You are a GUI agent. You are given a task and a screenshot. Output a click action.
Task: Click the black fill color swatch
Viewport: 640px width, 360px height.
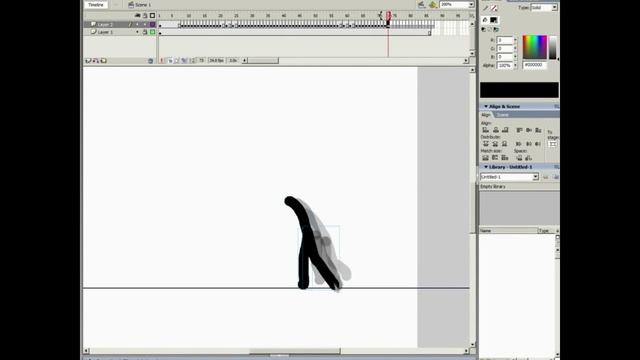pos(493,20)
